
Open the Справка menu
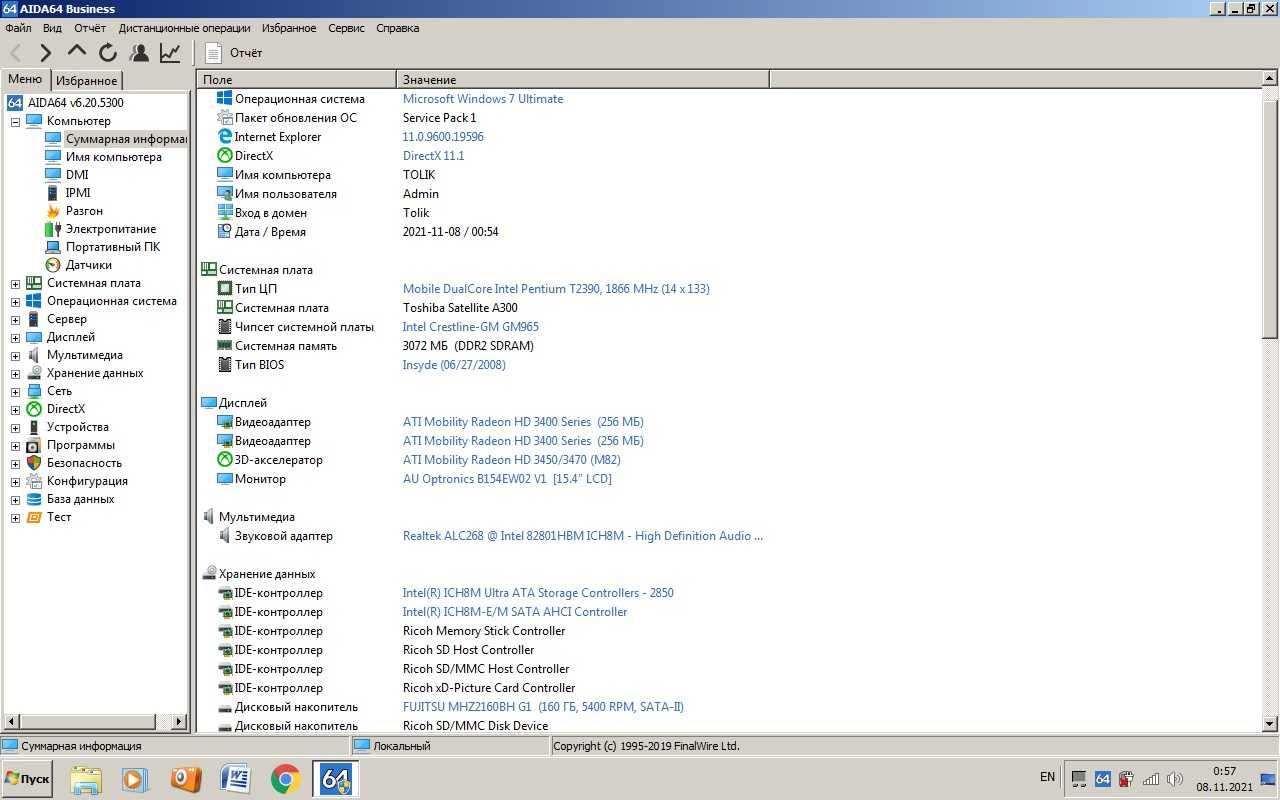tap(397, 28)
